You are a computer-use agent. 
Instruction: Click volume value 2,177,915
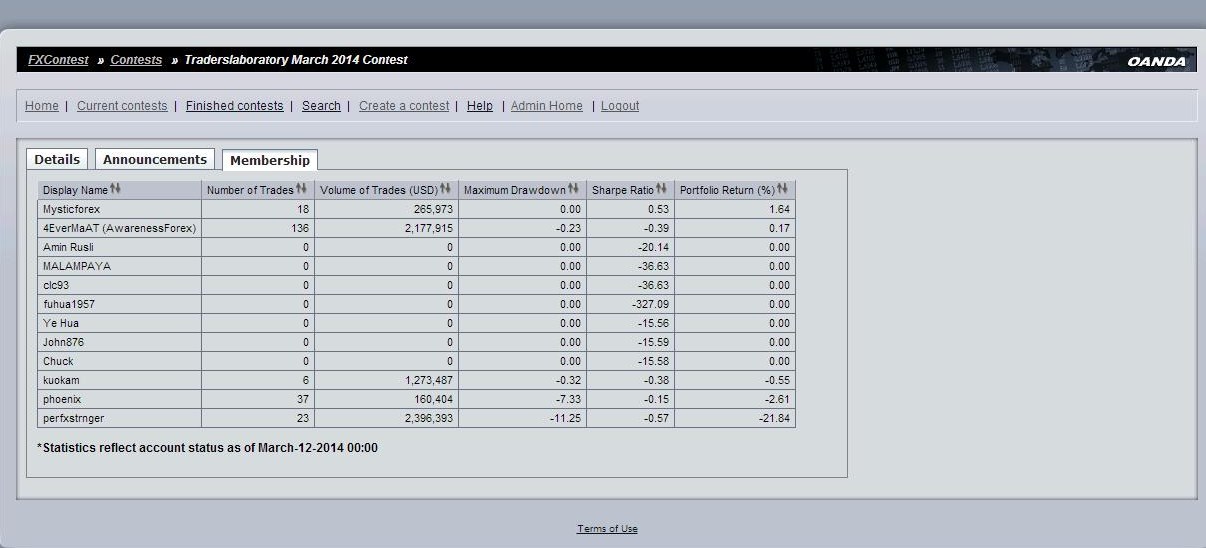tap(428, 228)
